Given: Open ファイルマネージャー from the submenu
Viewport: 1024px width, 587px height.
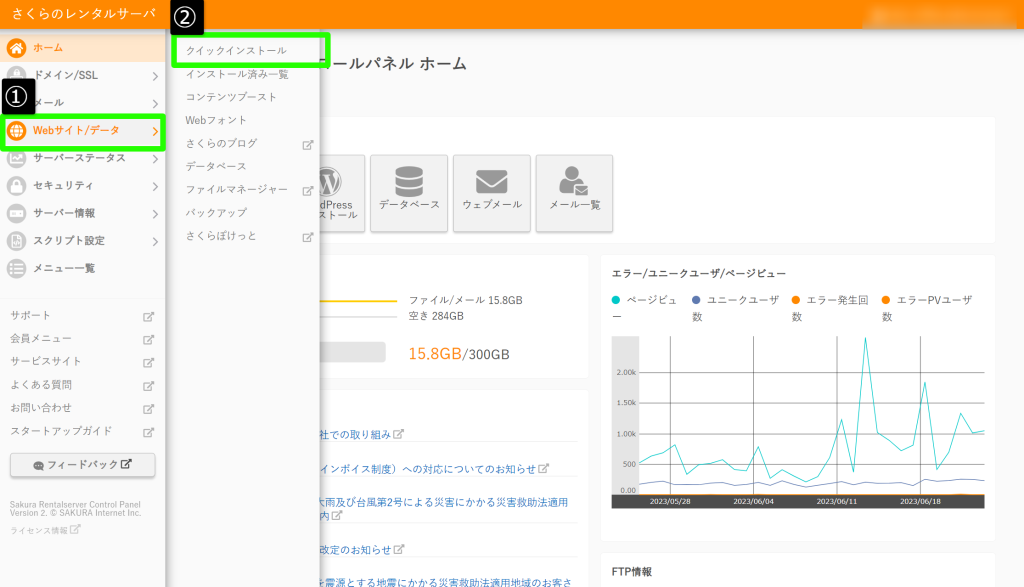Looking at the screenshot, I should pos(236,189).
